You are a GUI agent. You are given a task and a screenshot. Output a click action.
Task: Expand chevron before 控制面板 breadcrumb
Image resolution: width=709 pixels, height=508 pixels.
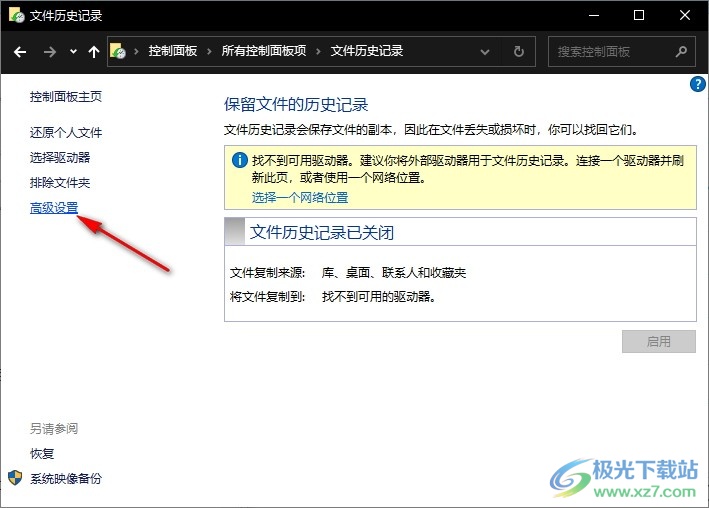[x=136, y=52]
